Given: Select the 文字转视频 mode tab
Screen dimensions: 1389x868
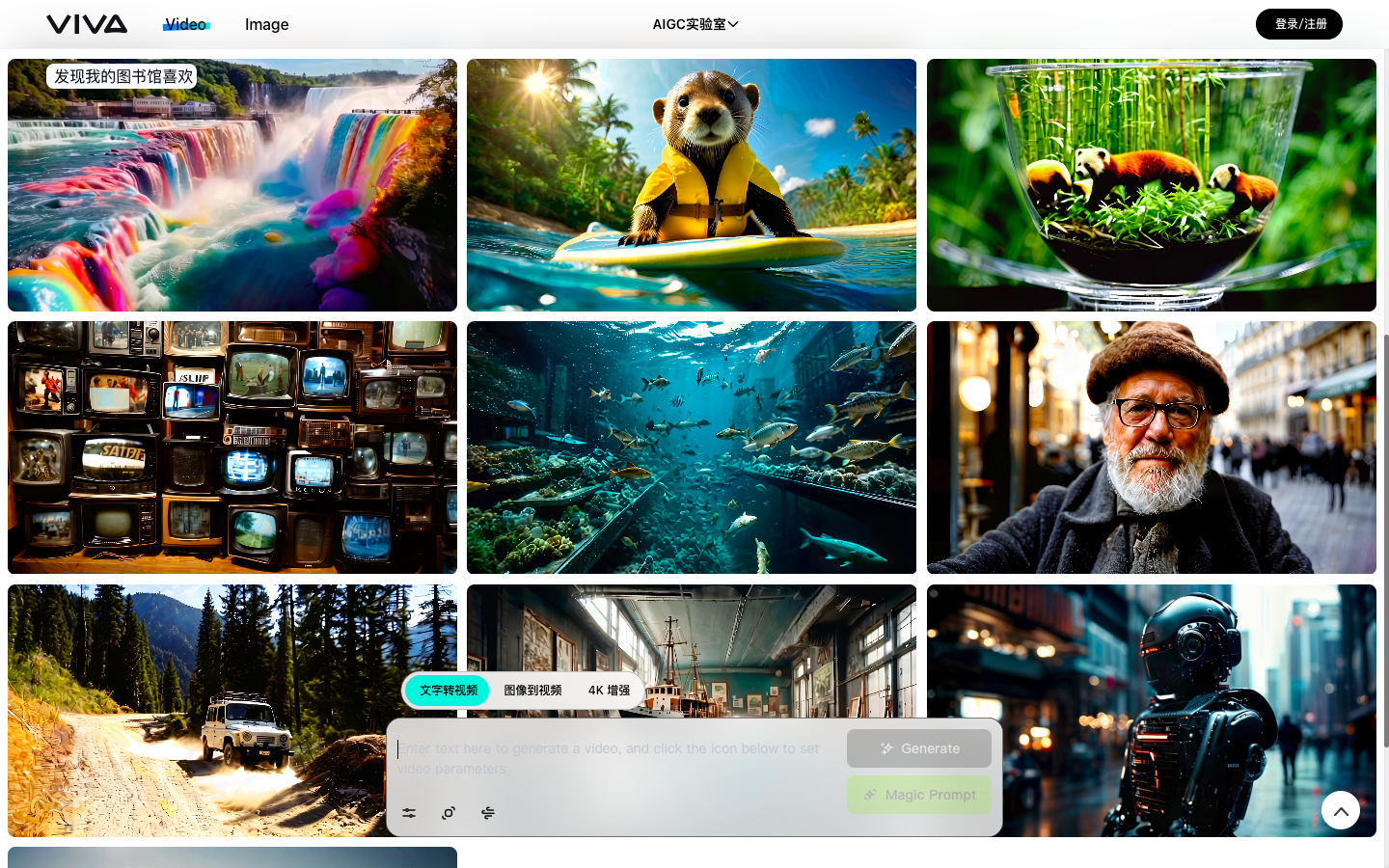Looking at the screenshot, I should point(449,691).
